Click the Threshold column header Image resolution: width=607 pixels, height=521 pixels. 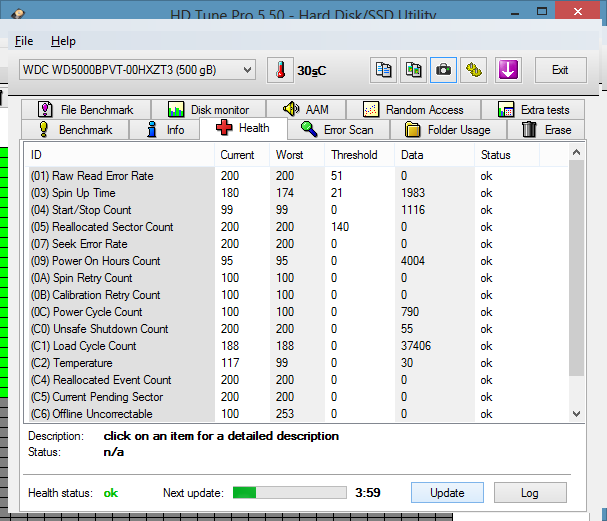pos(360,155)
